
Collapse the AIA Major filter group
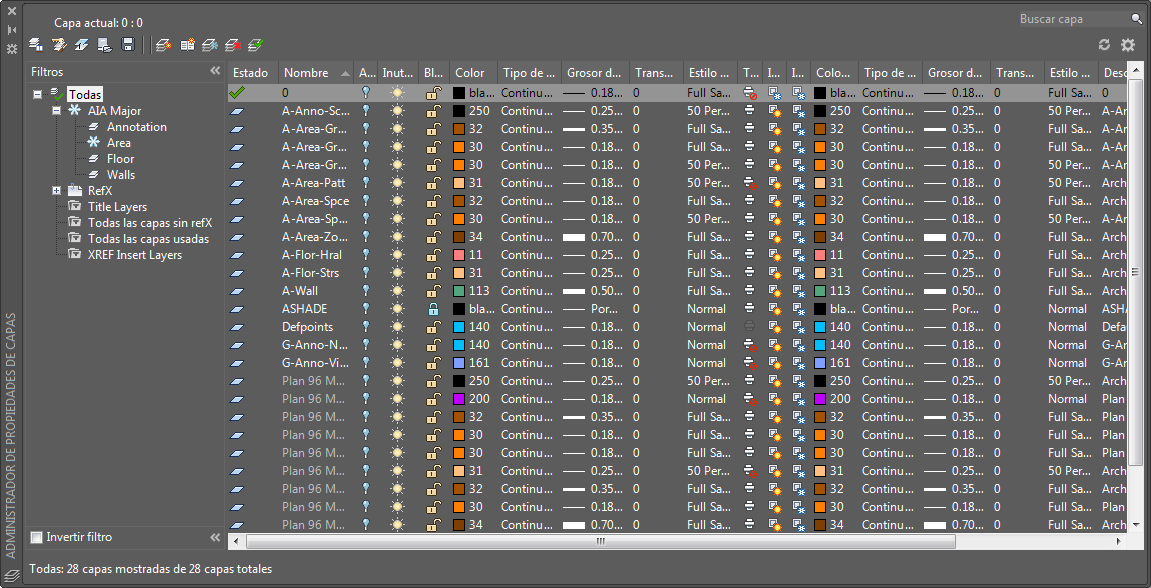point(57,111)
